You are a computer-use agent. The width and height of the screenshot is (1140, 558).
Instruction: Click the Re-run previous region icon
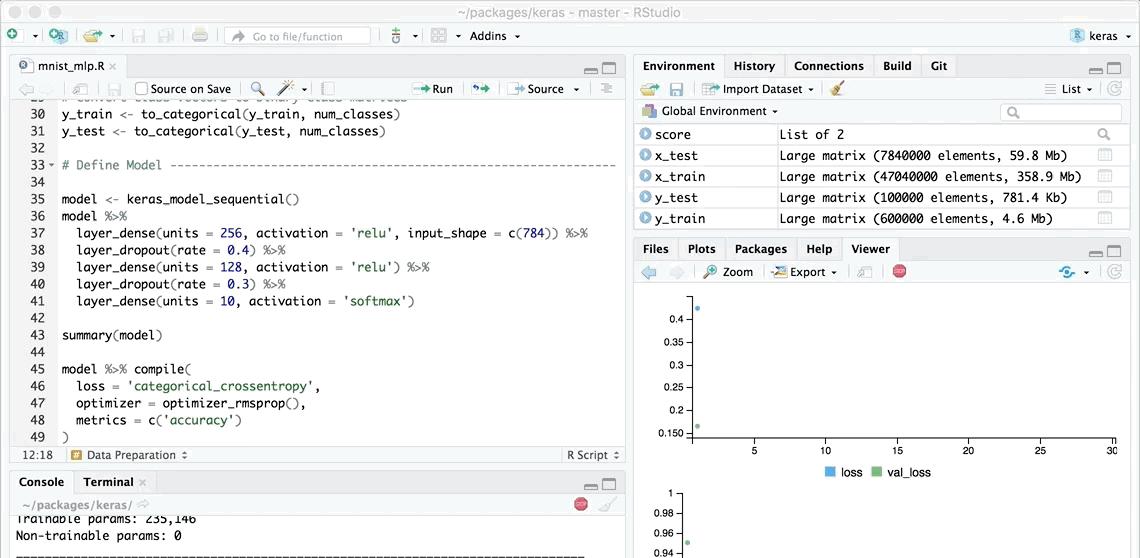[x=481, y=89]
